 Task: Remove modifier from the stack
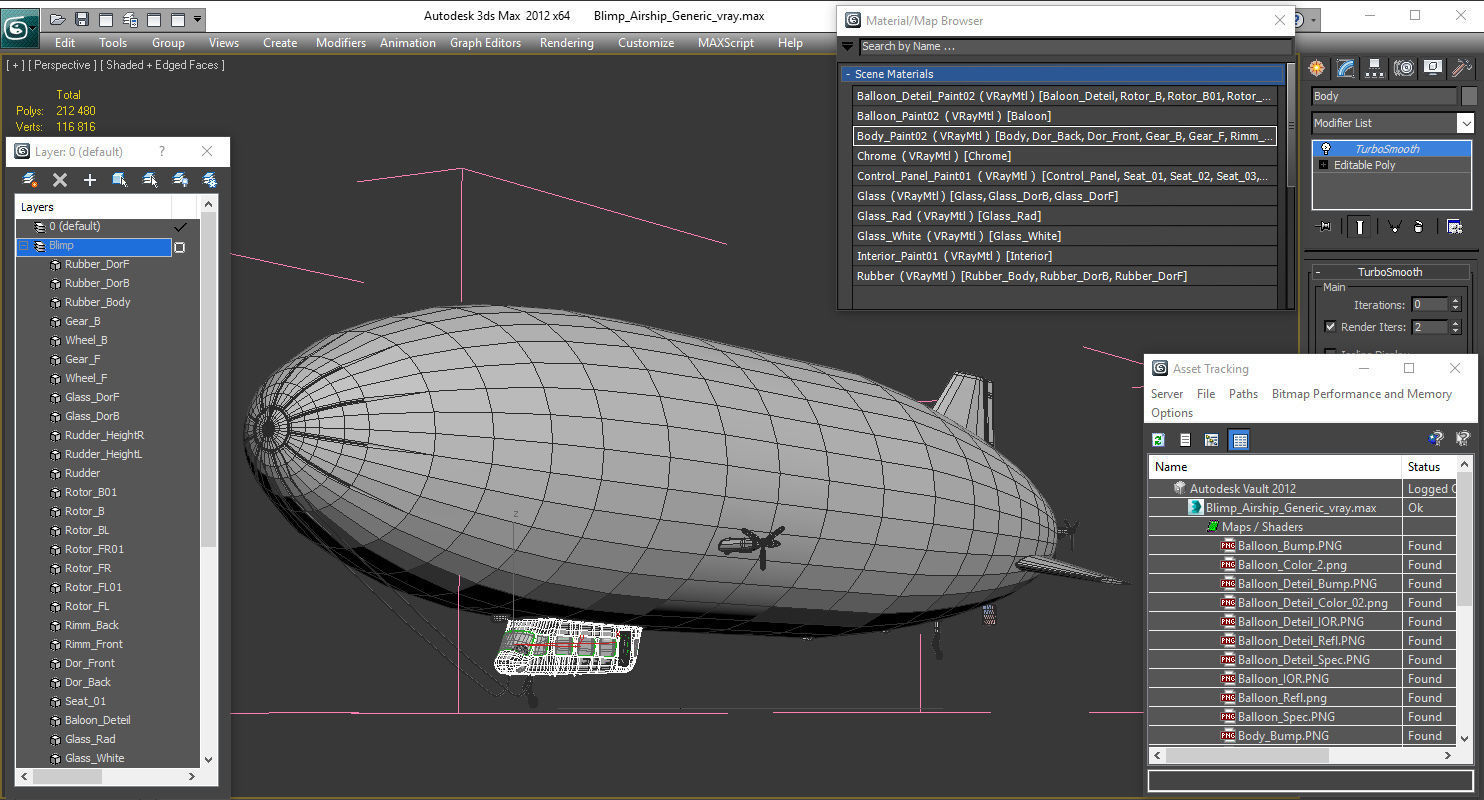tap(1418, 227)
